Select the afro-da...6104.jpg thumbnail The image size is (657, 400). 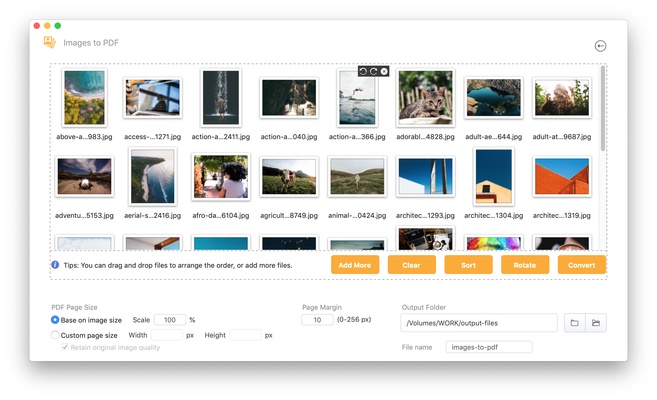[x=221, y=176]
